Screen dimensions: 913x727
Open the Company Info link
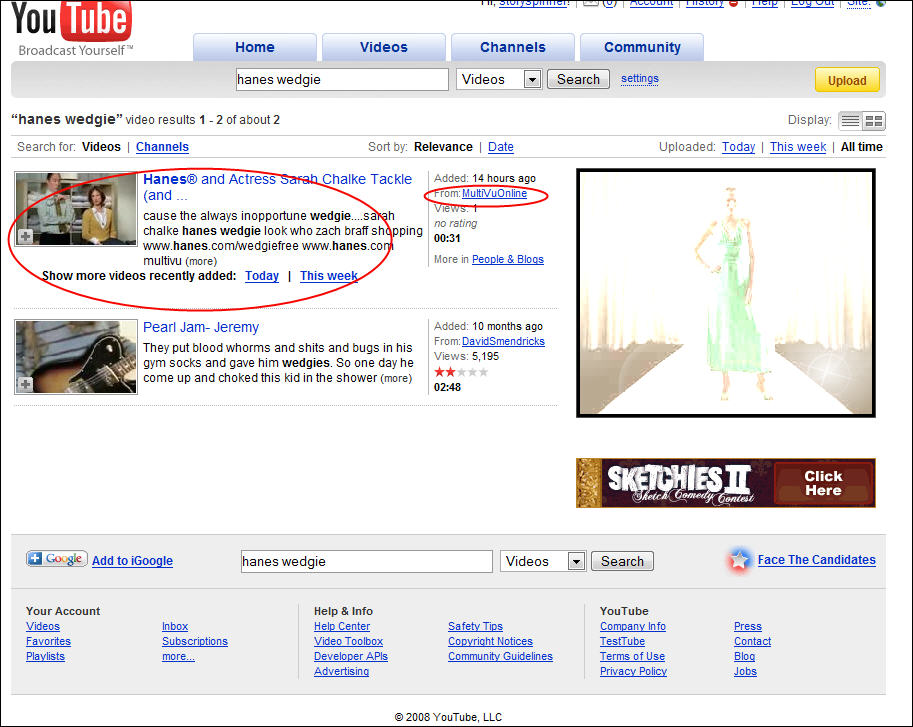633,626
